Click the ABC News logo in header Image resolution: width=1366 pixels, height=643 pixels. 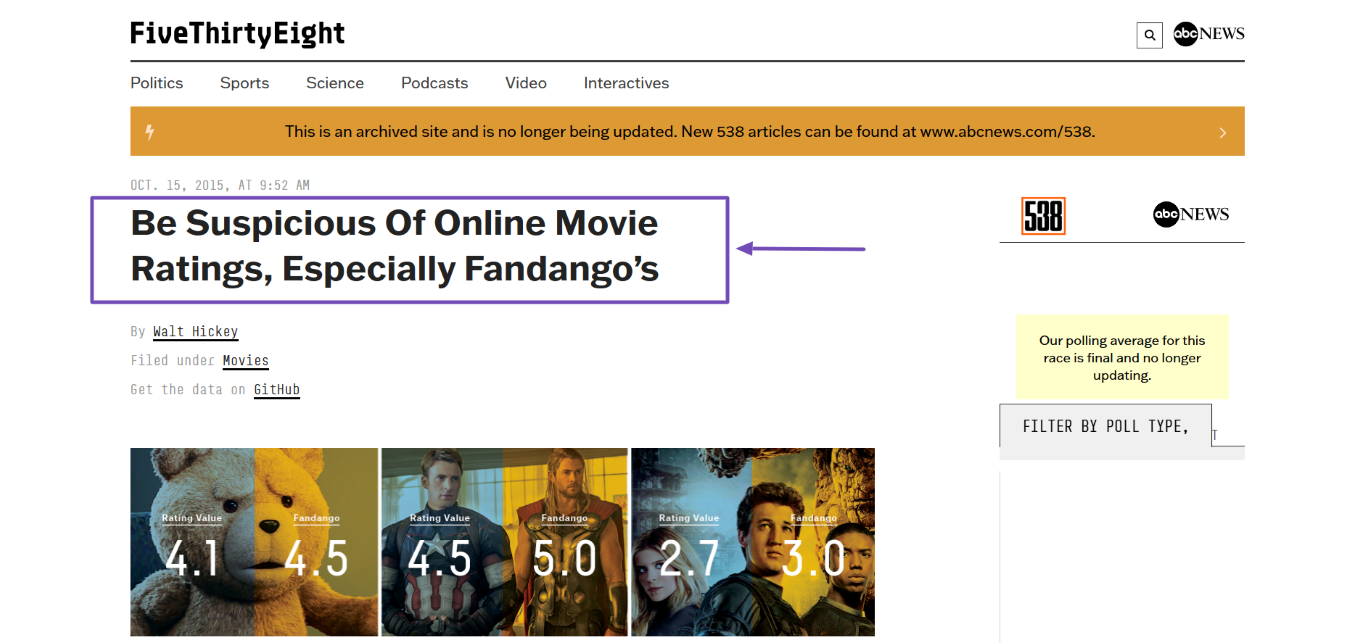pyautogui.click(x=1209, y=34)
